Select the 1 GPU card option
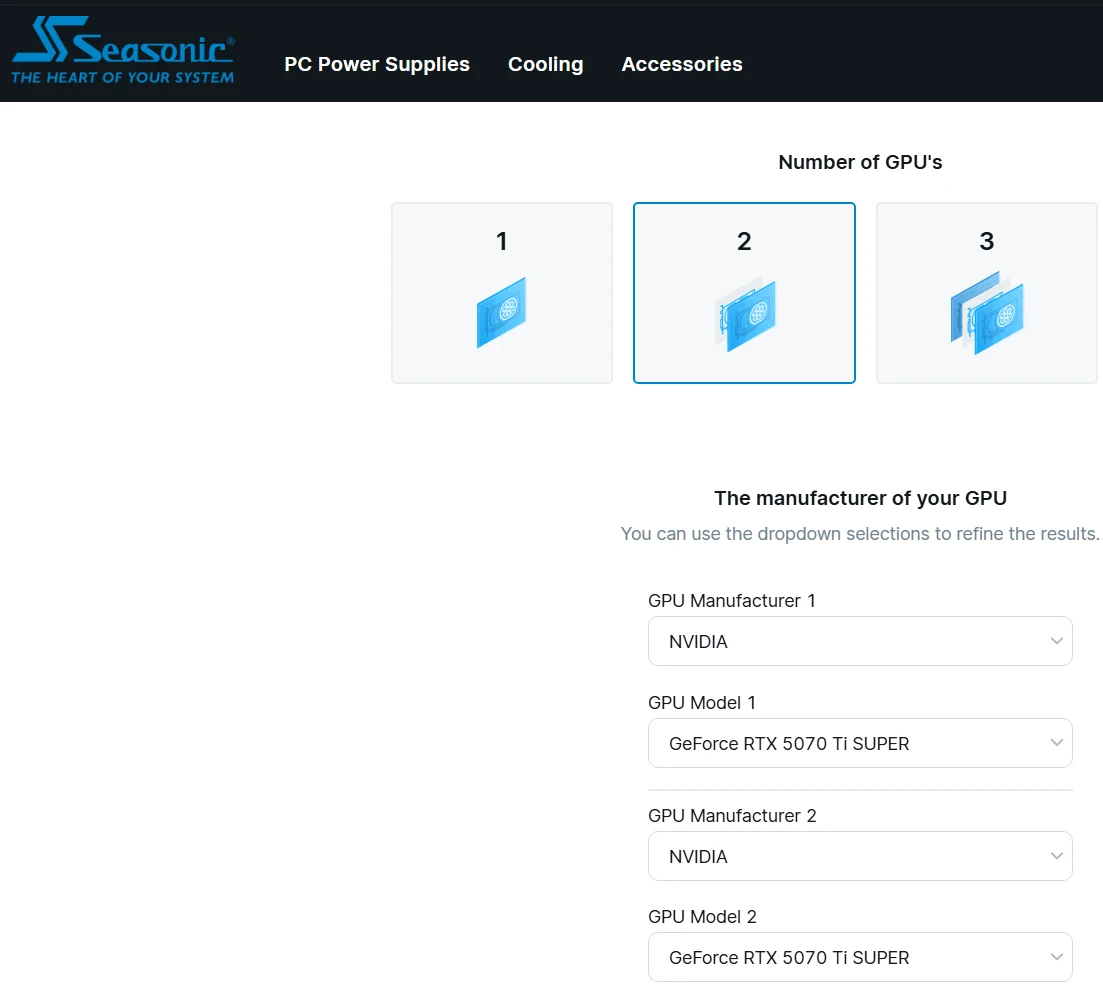The height and width of the screenshot is (988, 1103). coord(502,293)
